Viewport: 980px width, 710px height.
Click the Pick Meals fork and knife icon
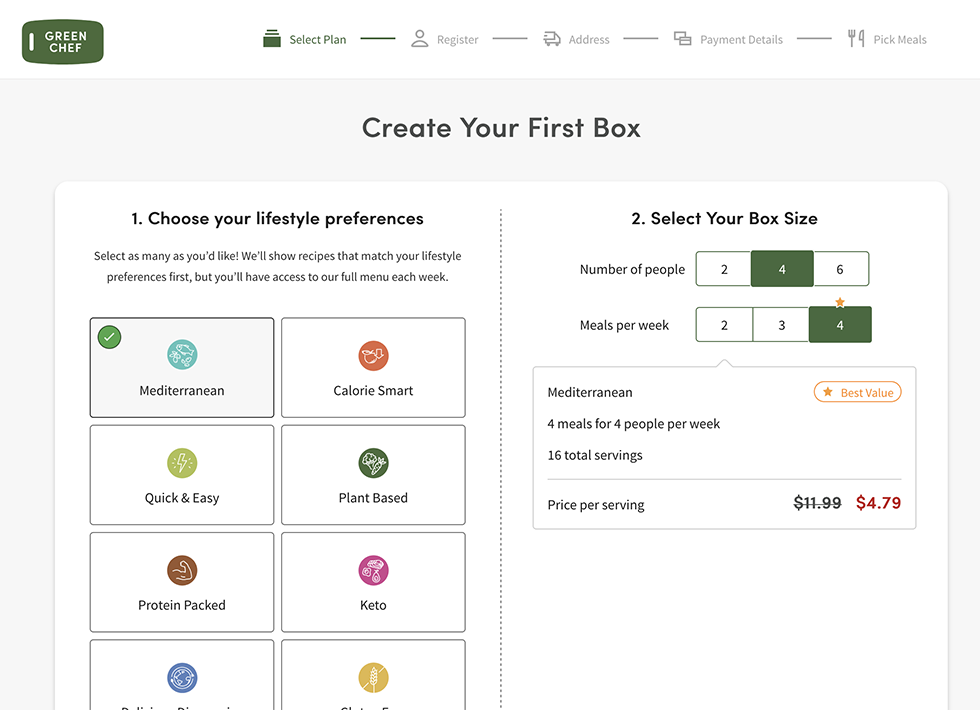point(856,39)
